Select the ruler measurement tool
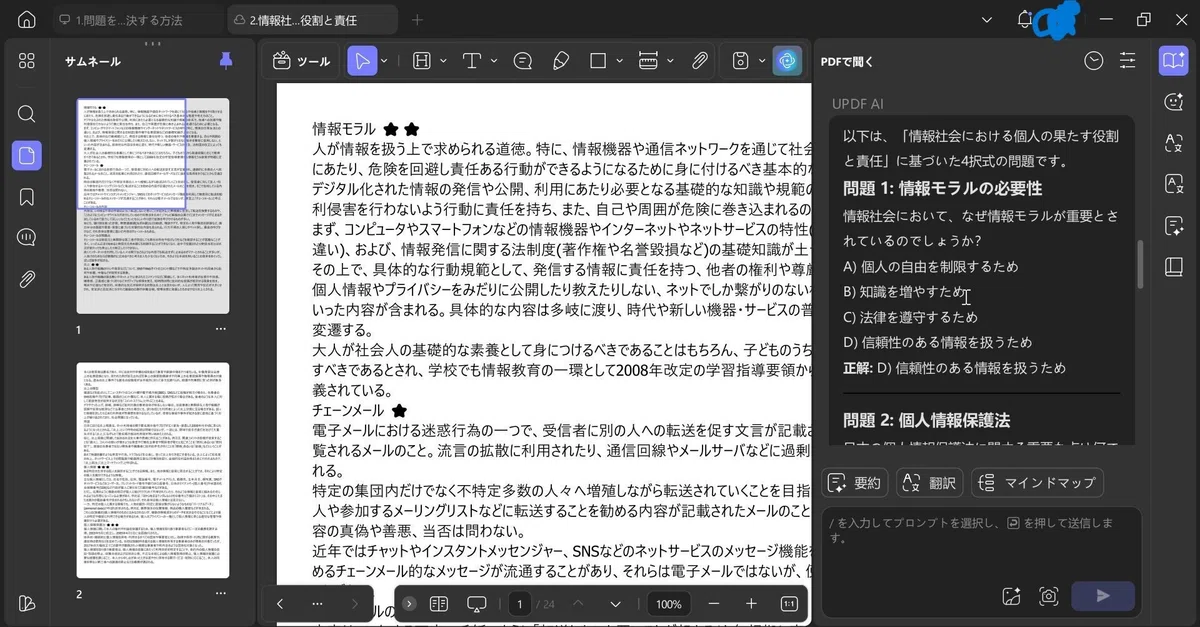This screenshot has height=627, width=1200. pos(648,61)
